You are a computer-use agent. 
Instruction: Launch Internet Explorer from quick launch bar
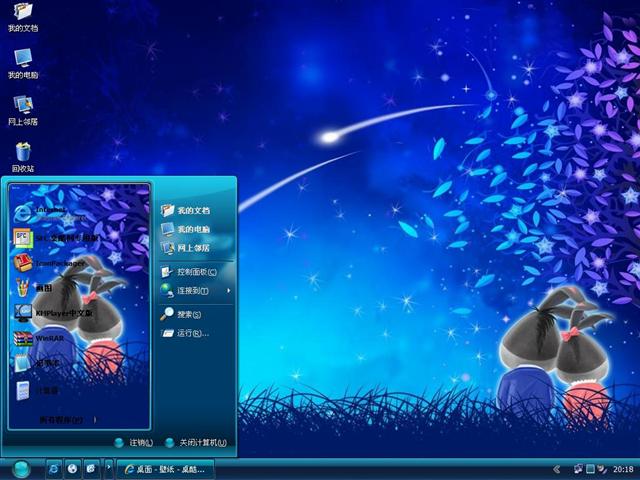pyautogui.click(x=53, y=469)
